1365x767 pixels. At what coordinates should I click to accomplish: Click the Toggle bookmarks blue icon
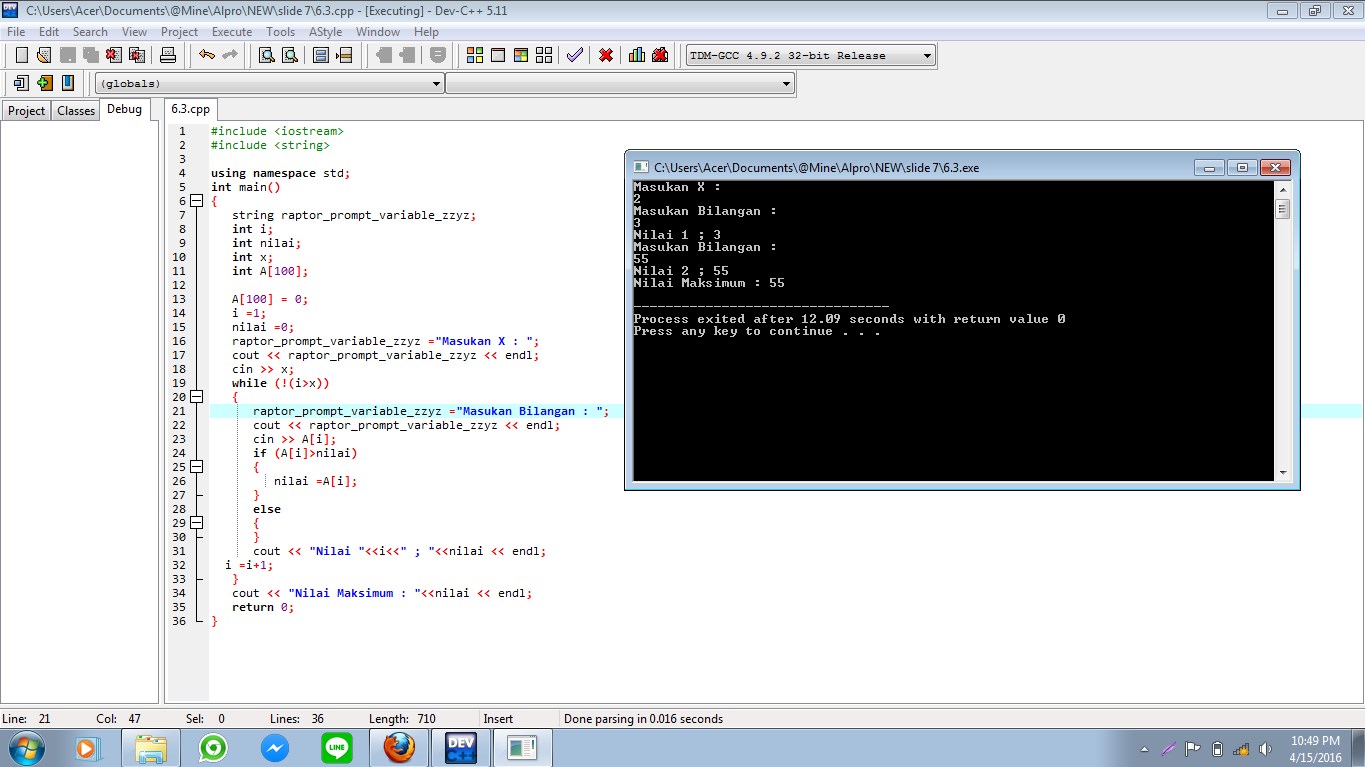pos(67,83)
